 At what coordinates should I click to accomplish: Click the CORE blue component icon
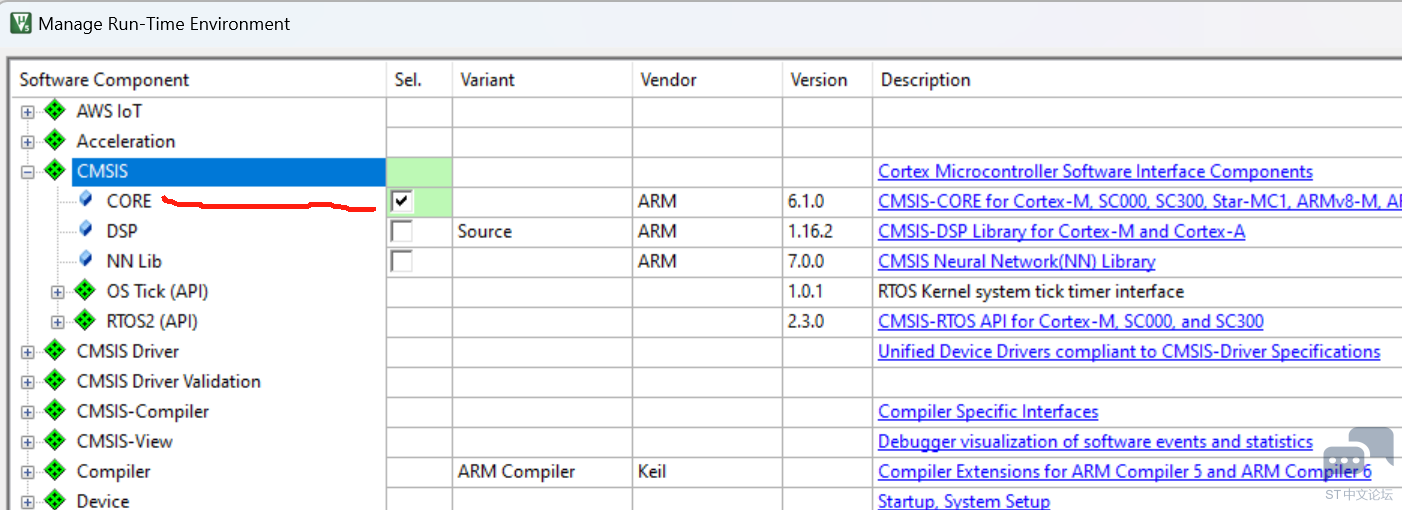pos(86,200)
